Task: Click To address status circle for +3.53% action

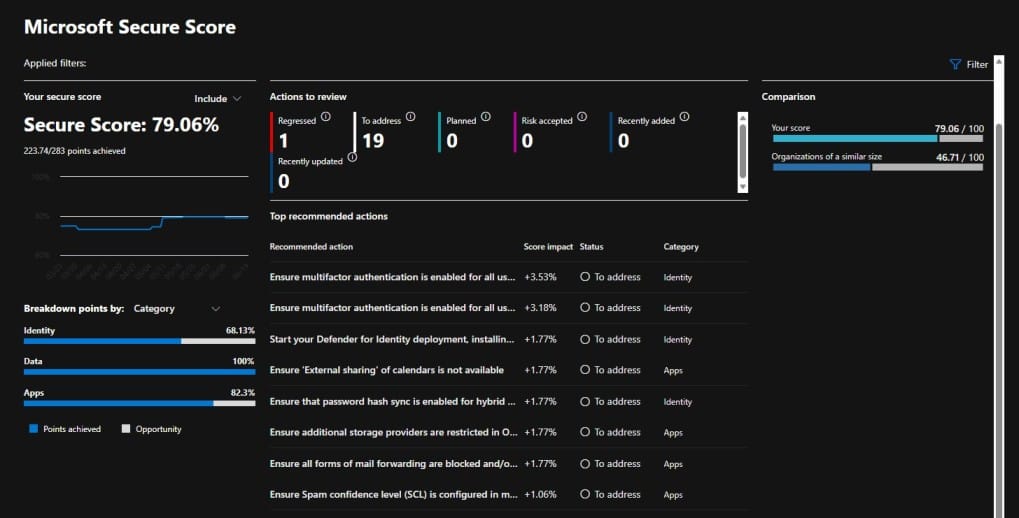Action: [585, 277]
